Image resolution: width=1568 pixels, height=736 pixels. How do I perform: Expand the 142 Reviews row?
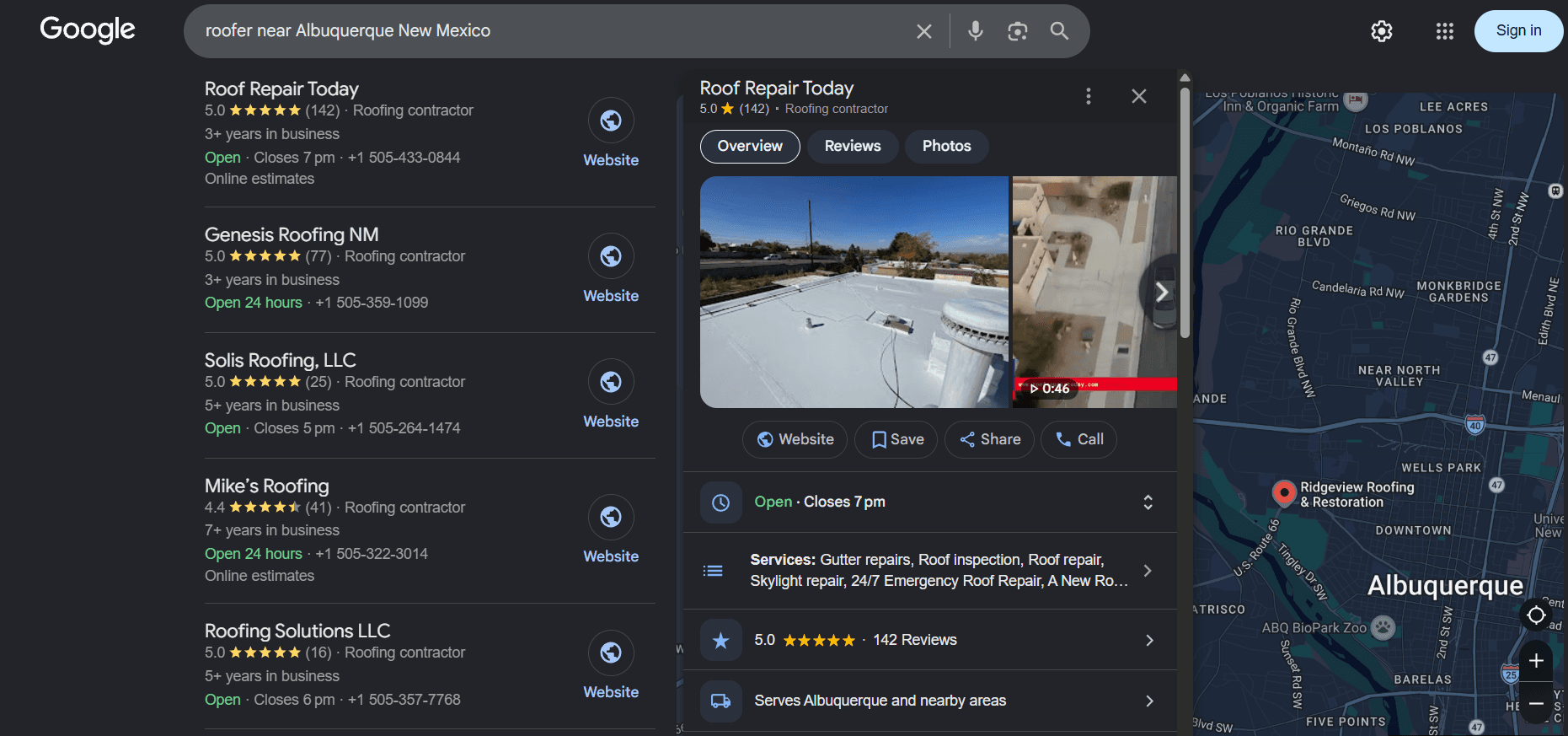930,640
